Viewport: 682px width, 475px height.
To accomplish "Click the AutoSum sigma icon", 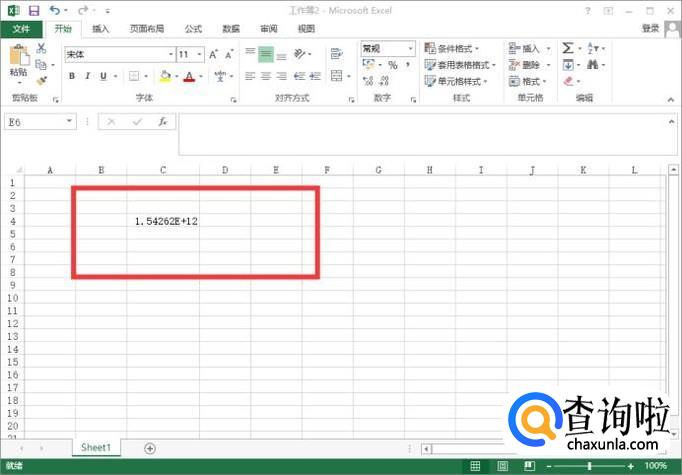I will pyautogui.click(x=567, y=48).
